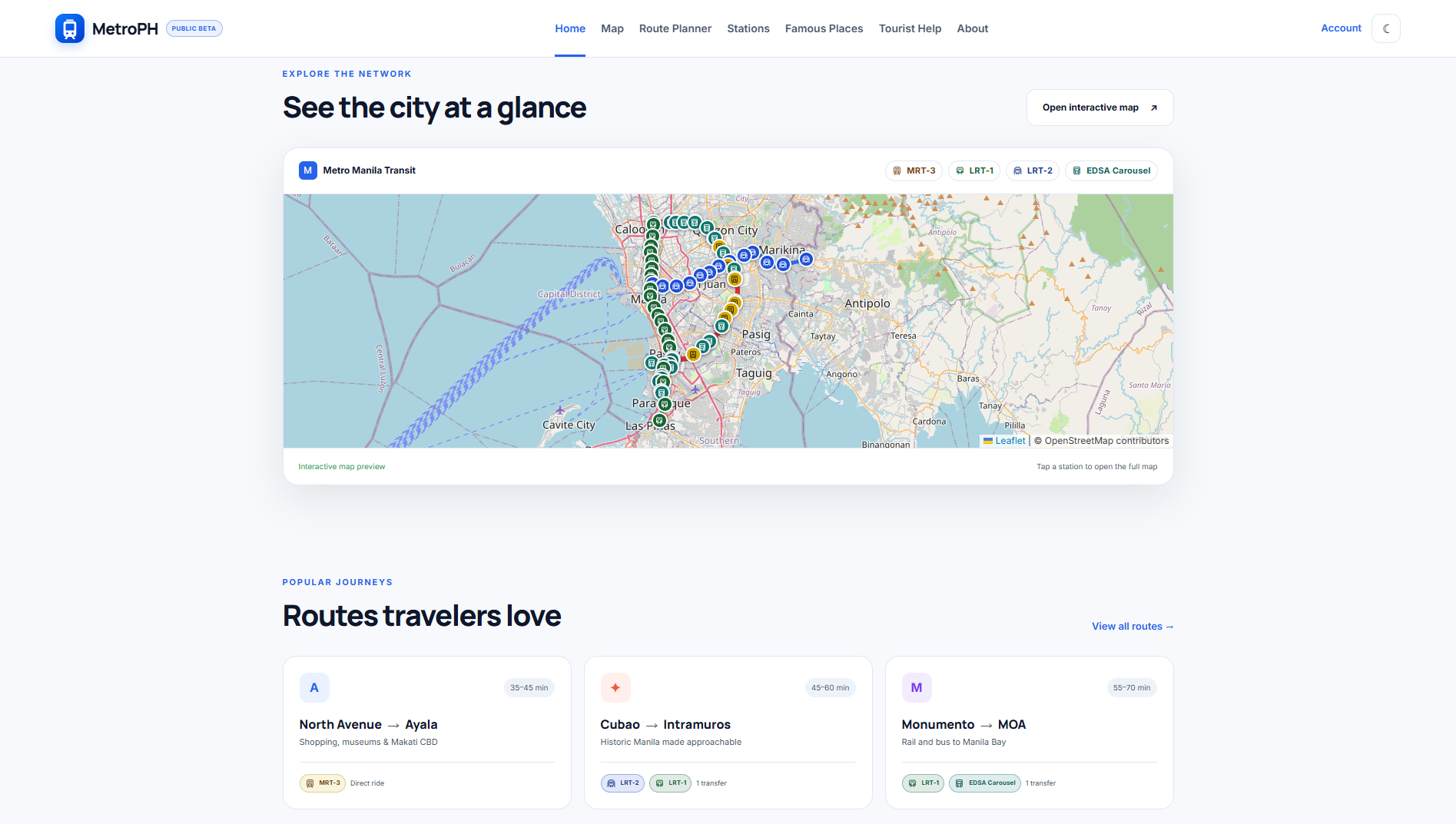1456x824 pixels.
Task: Click the A icon on North Avenue card
Action: pyautogui.click(x=314, y=687)
